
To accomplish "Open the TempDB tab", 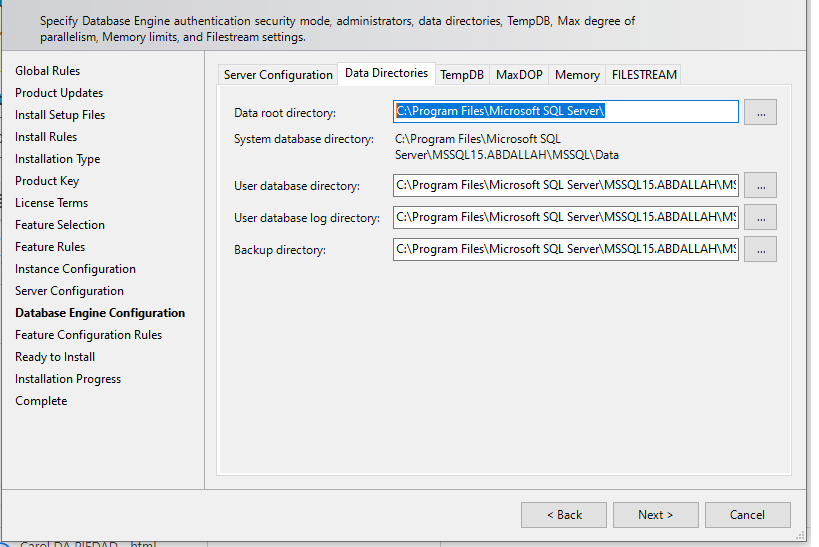I will 462,75.
